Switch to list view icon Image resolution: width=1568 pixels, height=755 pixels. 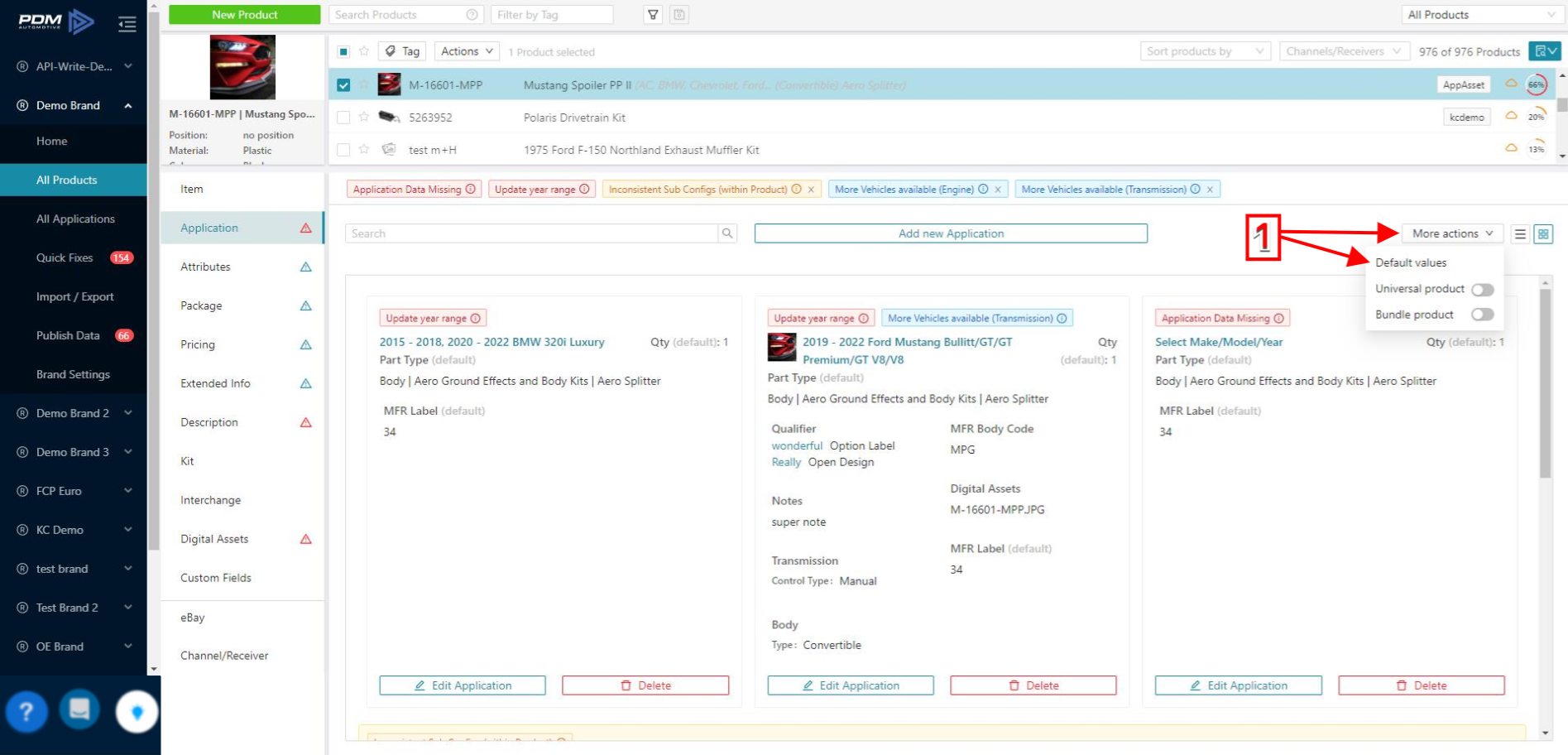click(x=1520, y=234)
